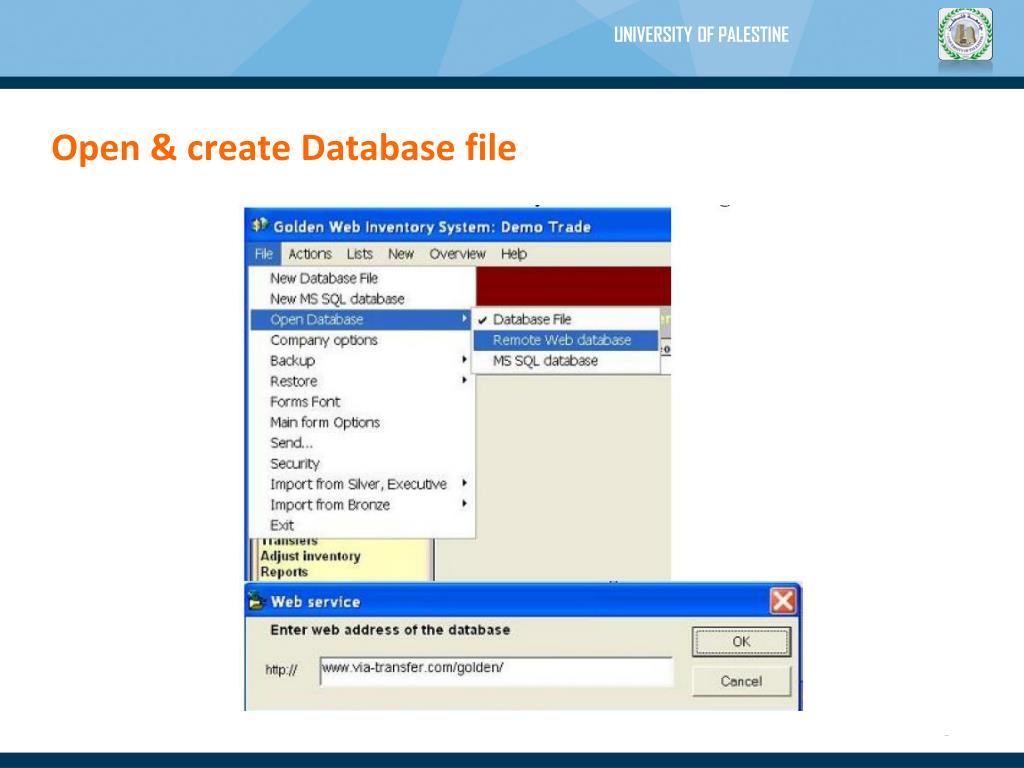The image size is (1024, 768).
Task: Pick MS SQL database in the submenu
Action: [566, 360]
